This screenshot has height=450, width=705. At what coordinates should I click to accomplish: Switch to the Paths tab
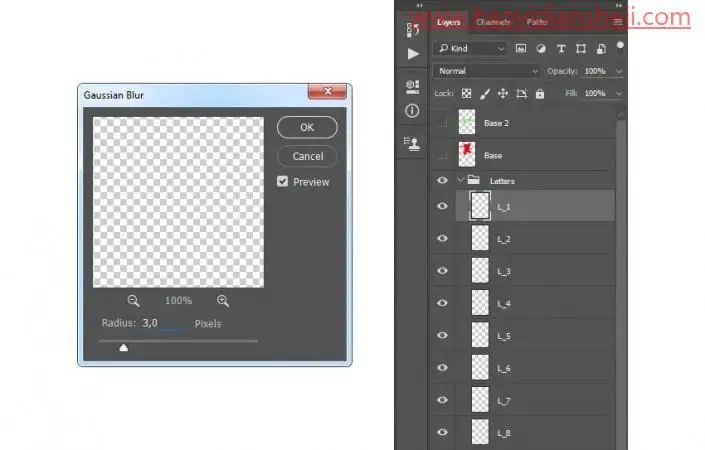tap(537, 22)
